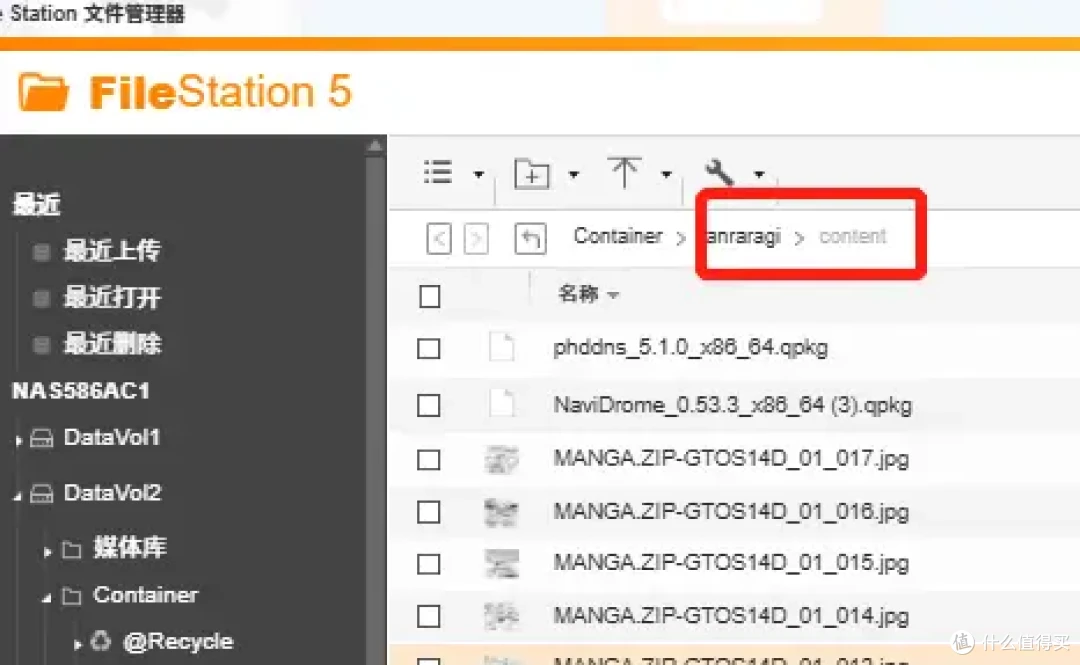Open view mode dropdown arrow
This screenshot has height=665, width=1080.
coord(478,174)
